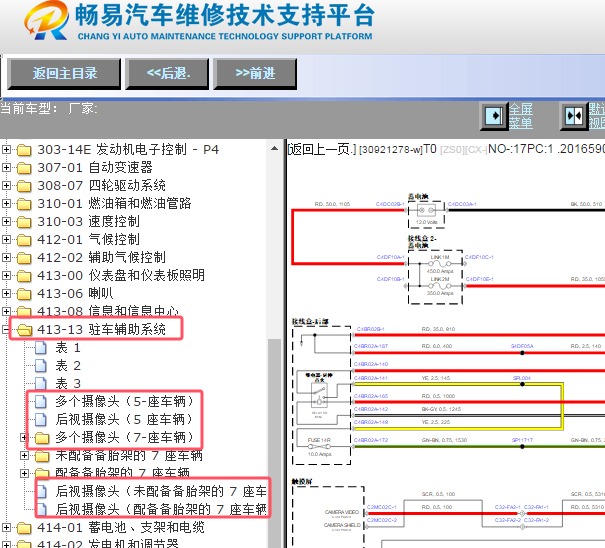Click folder icon of 310-01 燃油箱和燃油管路
605x548 pixels.
click(24, 204)
